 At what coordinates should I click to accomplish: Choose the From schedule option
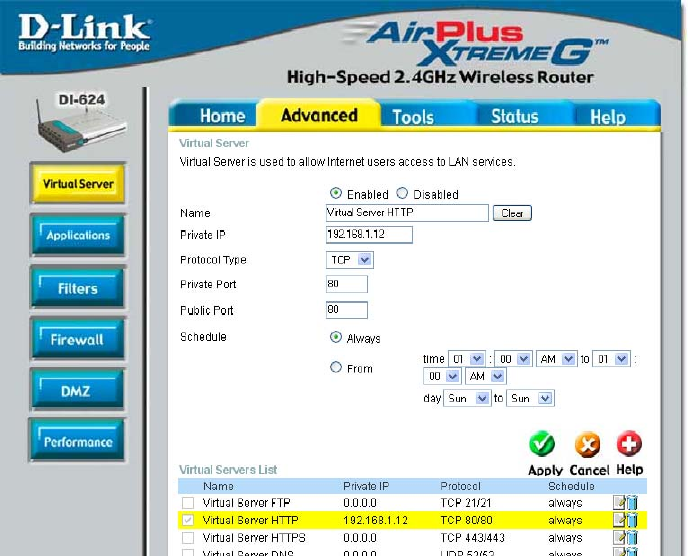pos(336,367)
